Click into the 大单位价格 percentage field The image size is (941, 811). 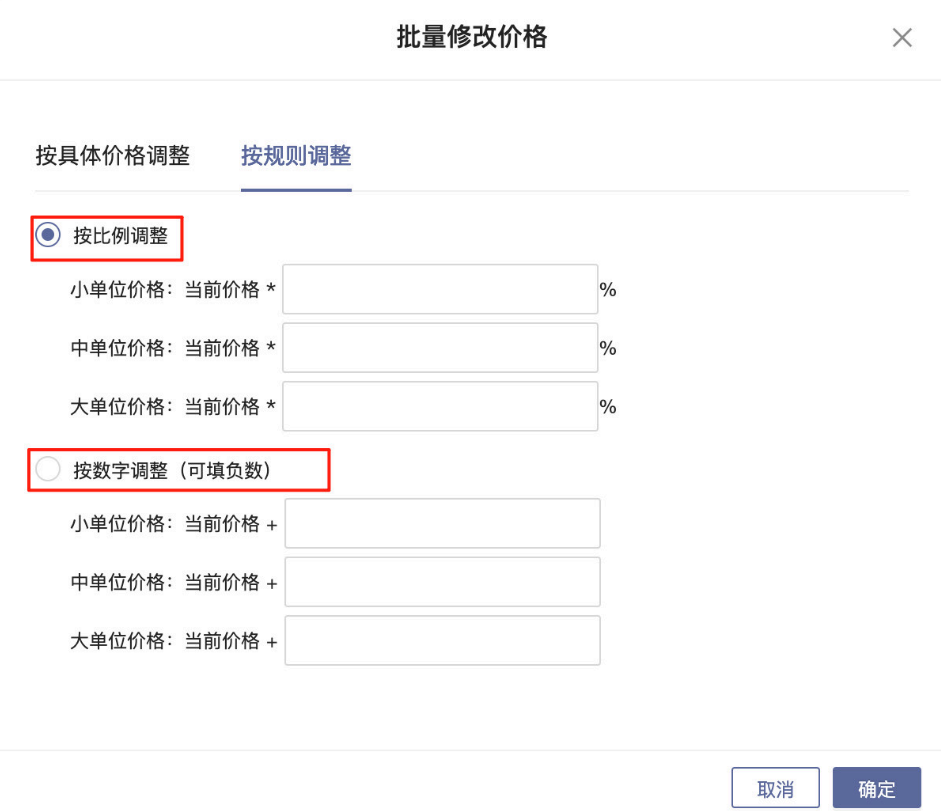(x=440, y=406)
